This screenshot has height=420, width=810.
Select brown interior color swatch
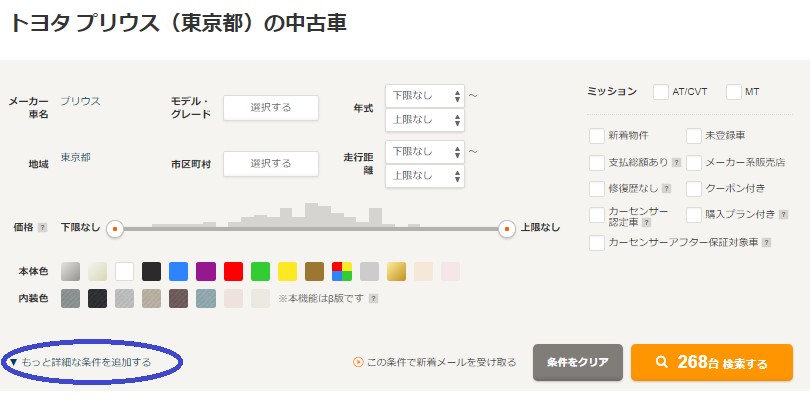(179, 299)
